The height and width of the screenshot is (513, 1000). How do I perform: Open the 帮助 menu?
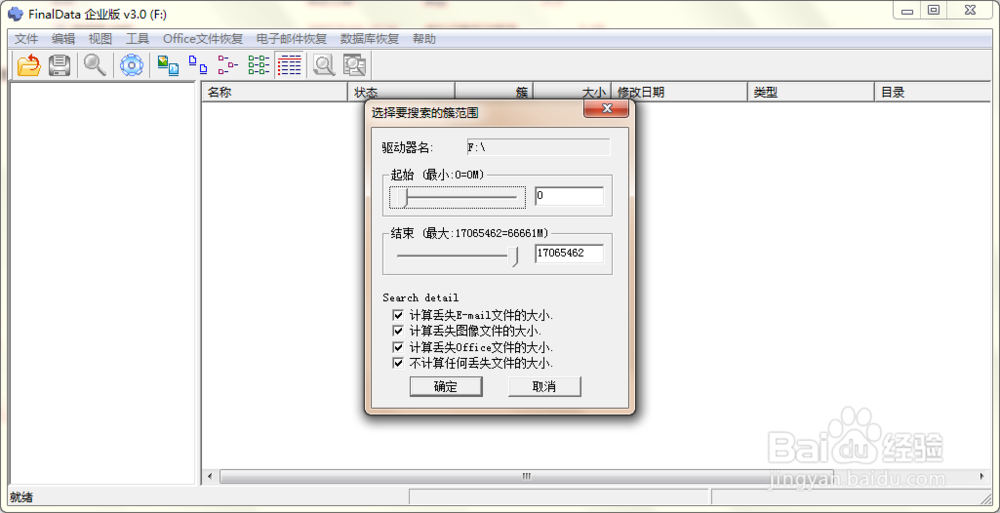tap(424, 39)
